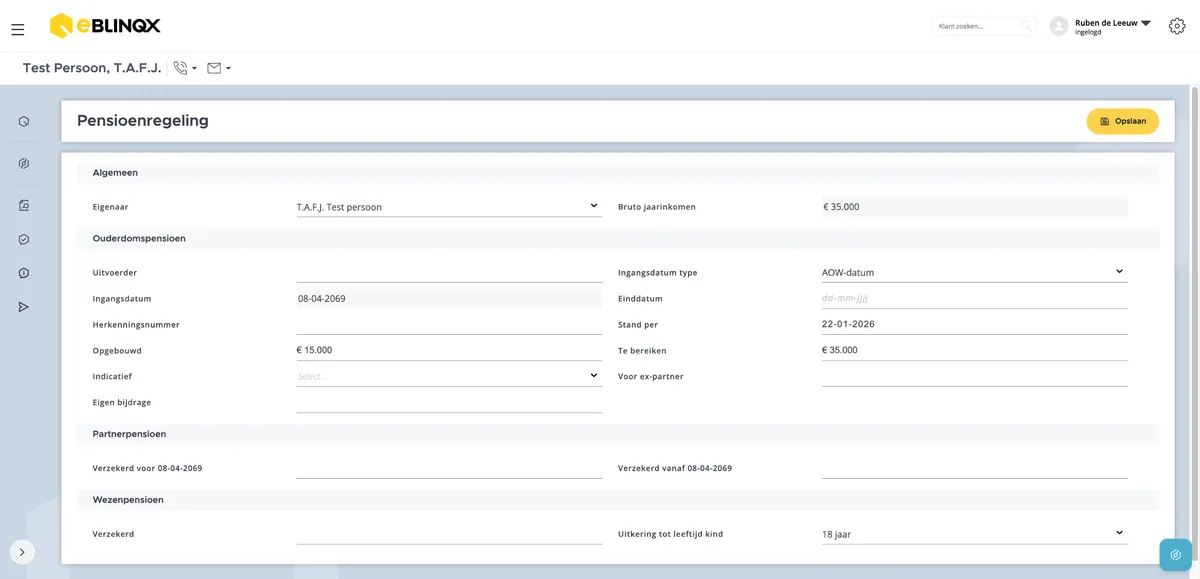Save the form with Opslaan
Viewport: 1200px width, 579px height.
(x=1123, y=121)
